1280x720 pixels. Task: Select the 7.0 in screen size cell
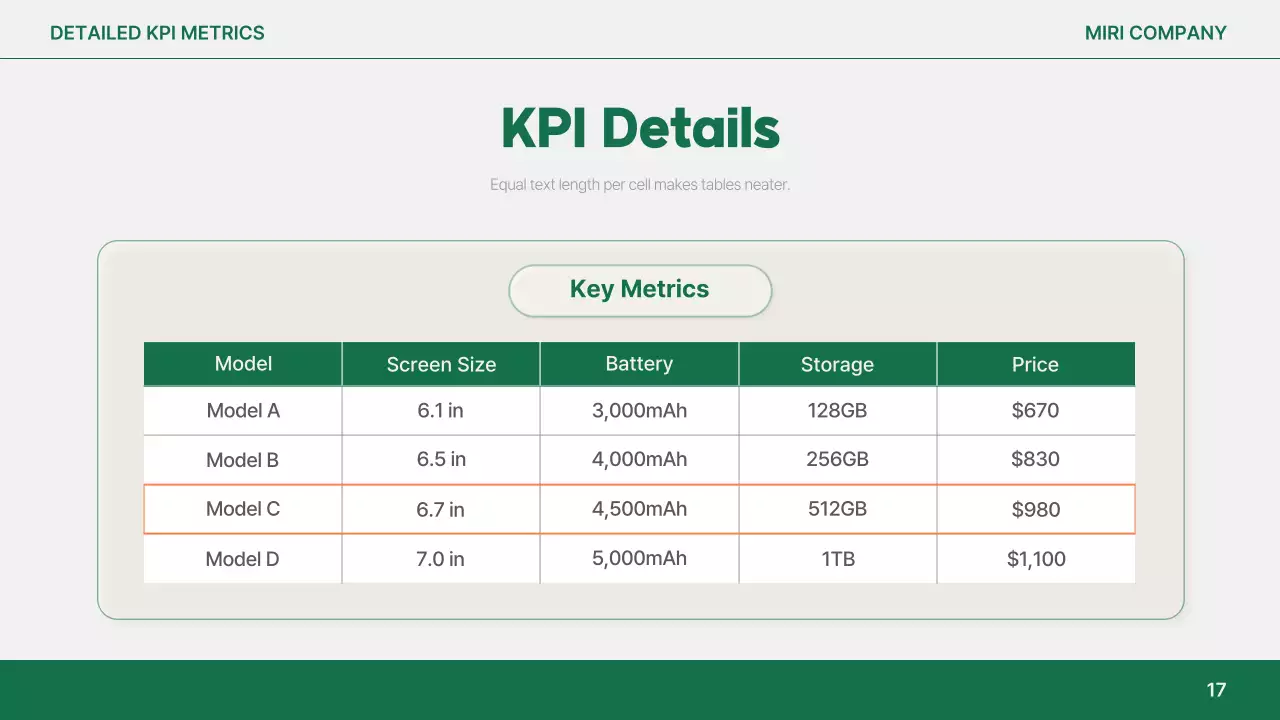(441, 559)
